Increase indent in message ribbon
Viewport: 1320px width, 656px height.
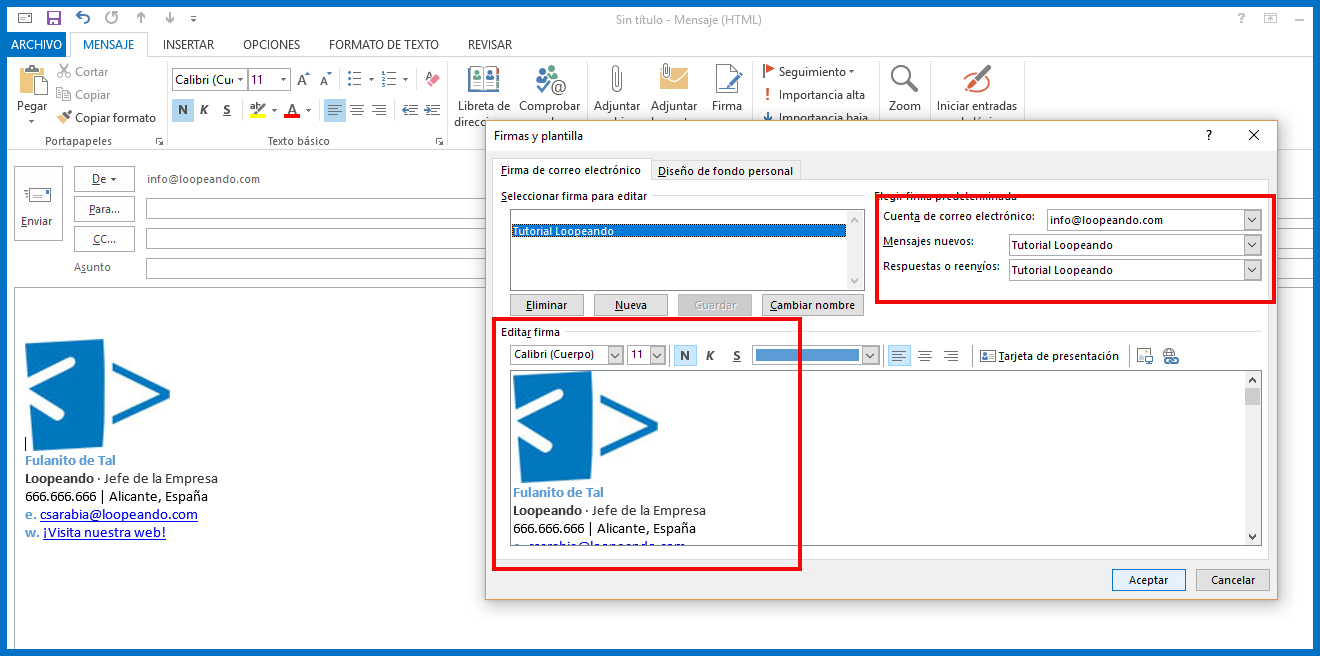434,110
